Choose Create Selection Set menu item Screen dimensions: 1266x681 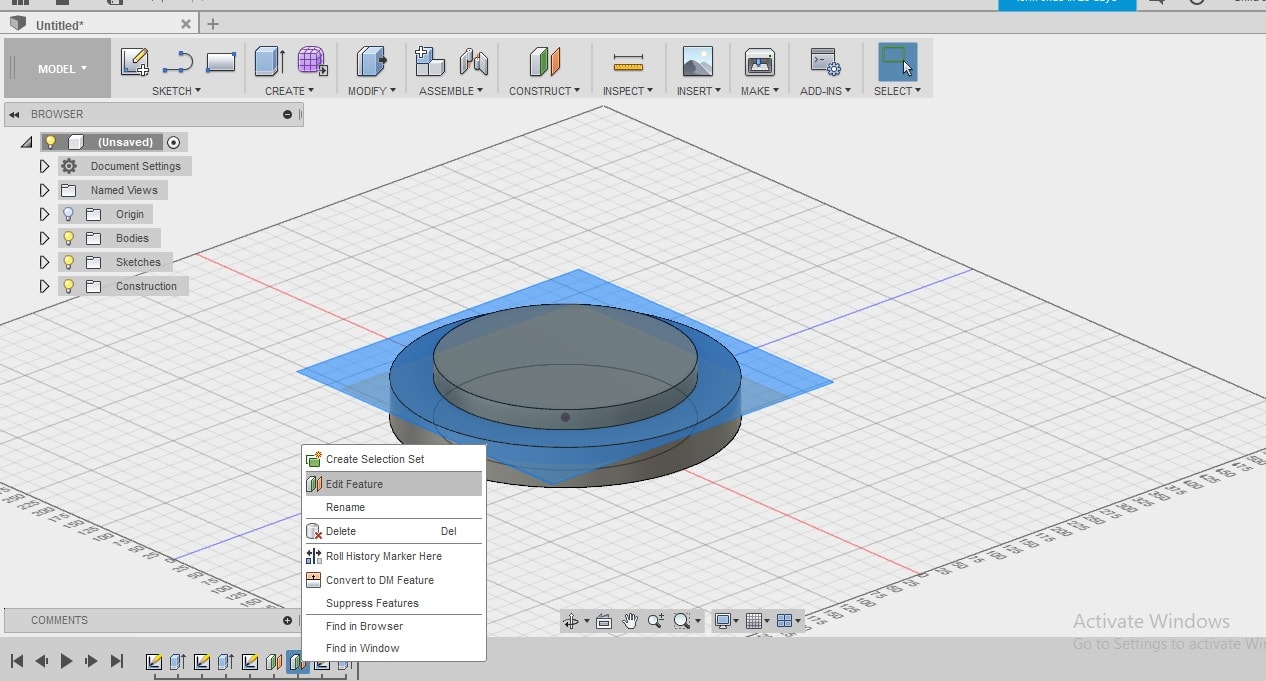(393, 459)
